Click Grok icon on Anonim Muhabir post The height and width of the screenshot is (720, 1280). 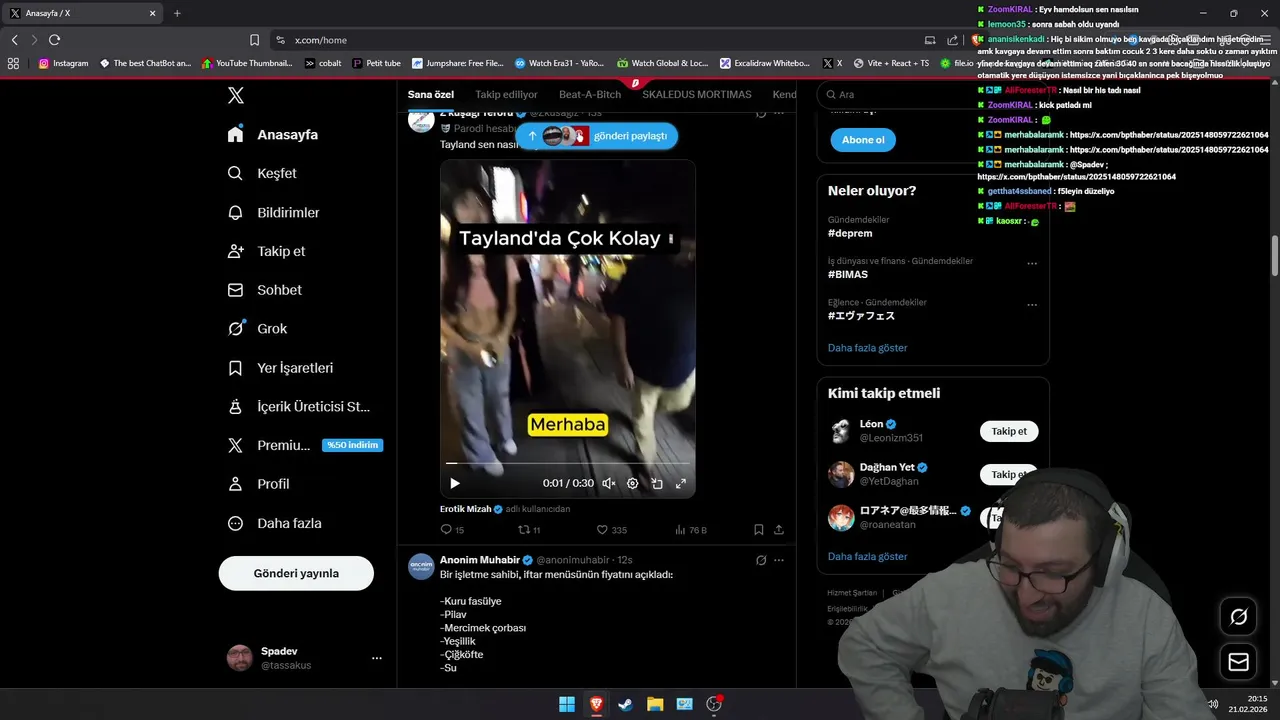pyautogui.click(x=761, y=560)
